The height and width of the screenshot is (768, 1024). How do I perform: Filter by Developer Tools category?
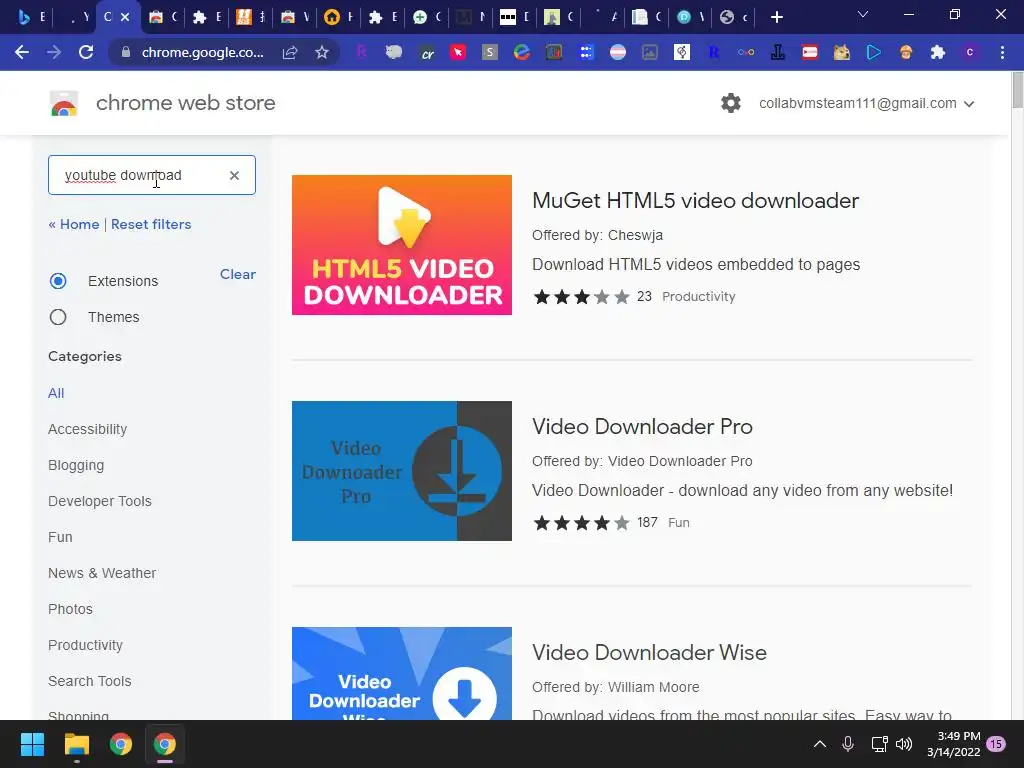(x=100, y=501)
